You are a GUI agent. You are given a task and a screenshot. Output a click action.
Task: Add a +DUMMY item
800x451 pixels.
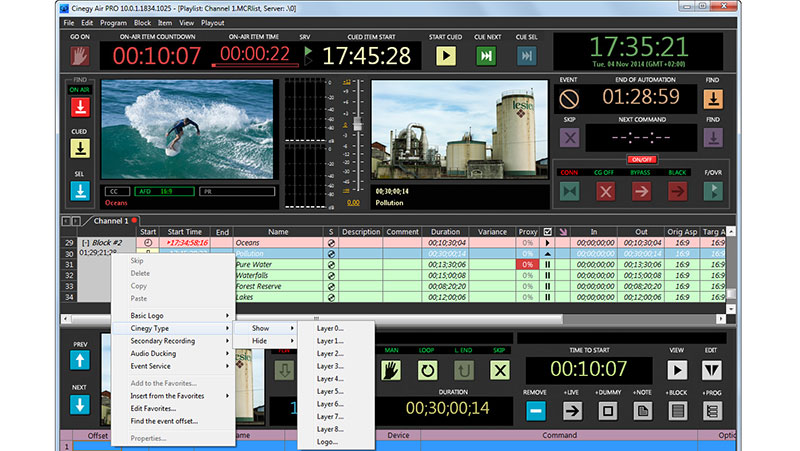[607, 411]
